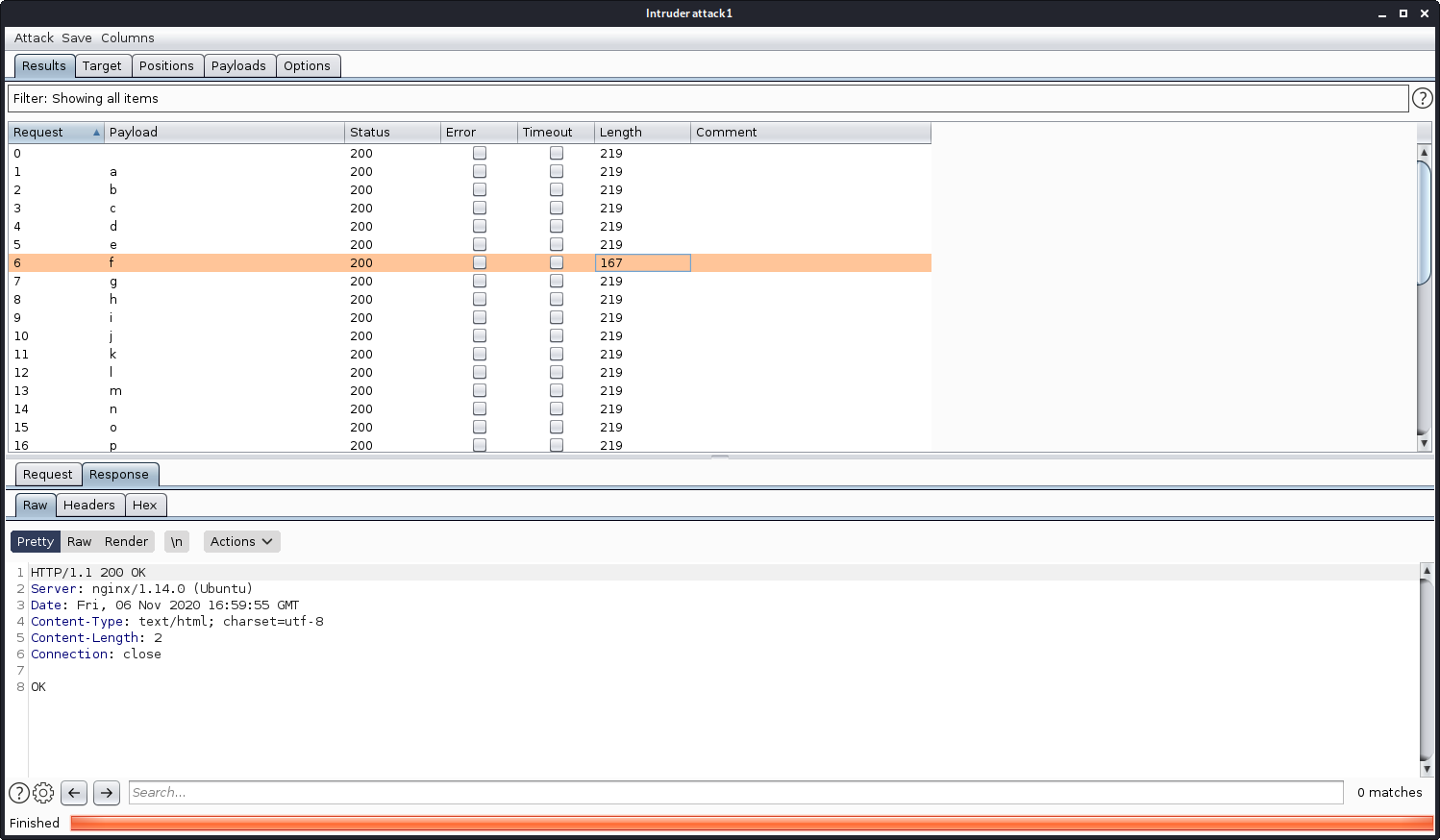Go to next search match arrow
1440x840 pixels.
click(107, 793)
